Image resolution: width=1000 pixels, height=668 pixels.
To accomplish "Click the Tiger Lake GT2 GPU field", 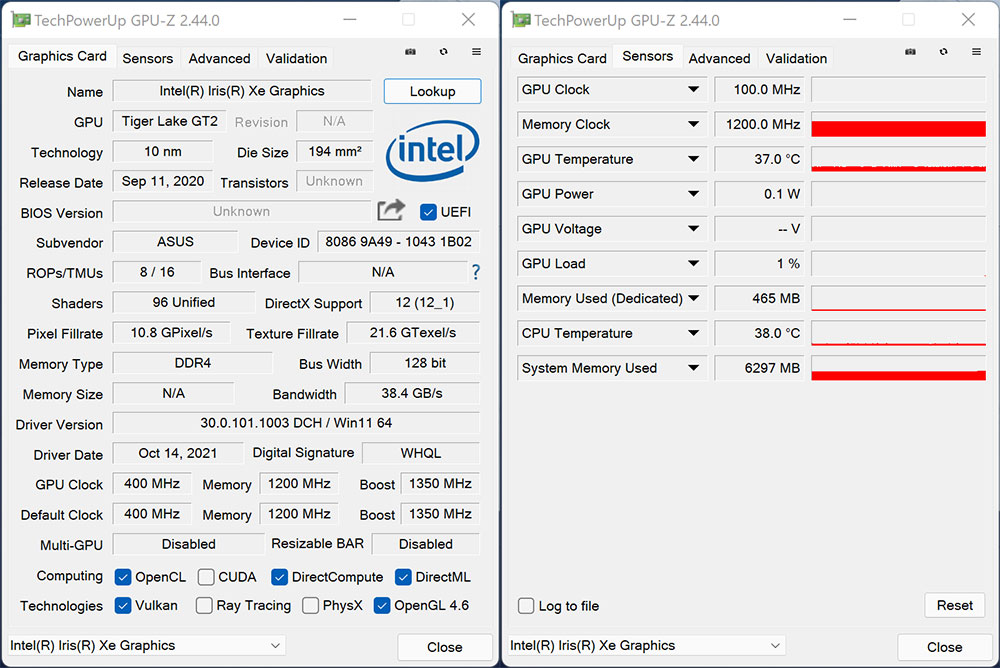I will pos(170,121).
